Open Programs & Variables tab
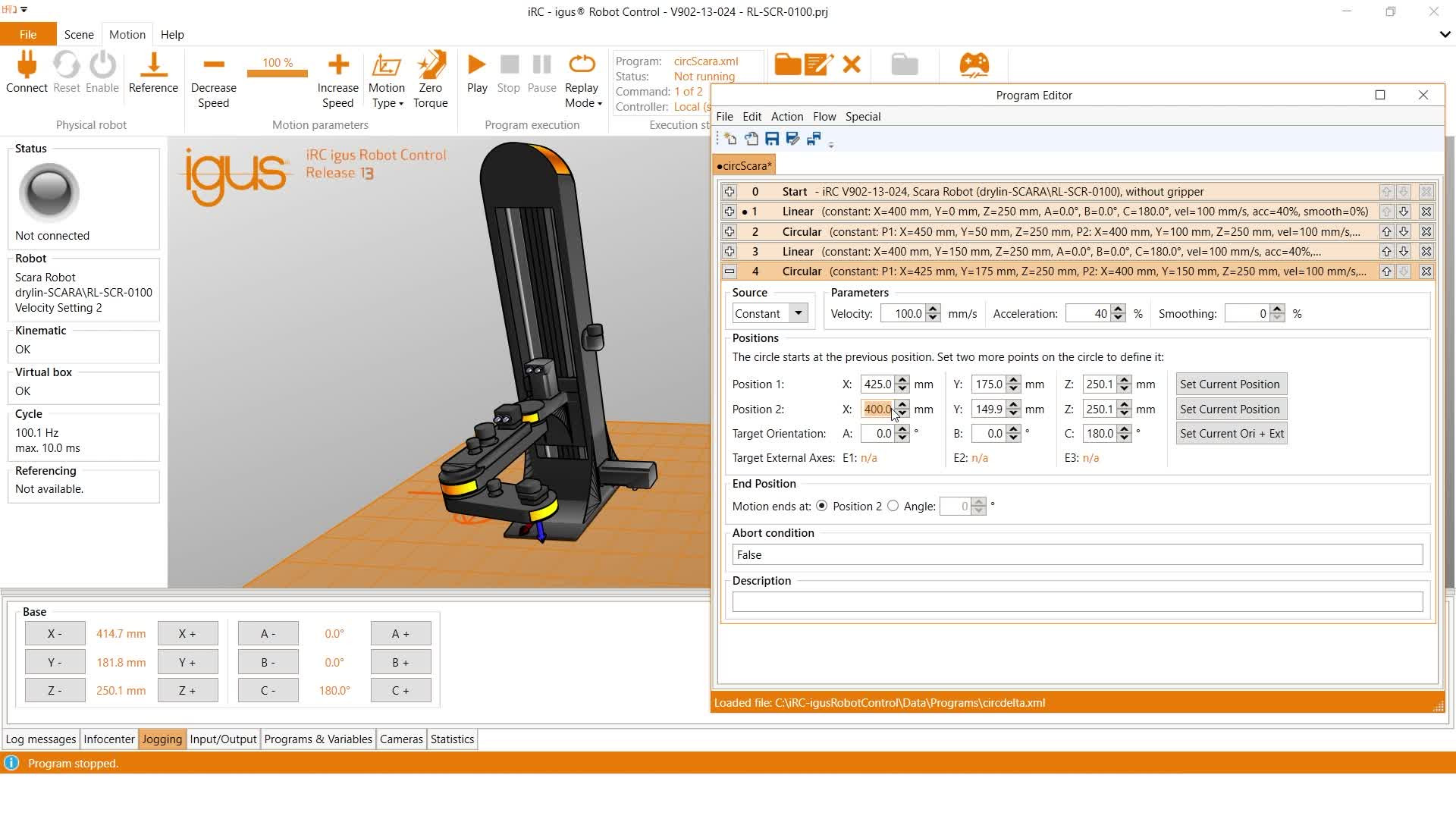 point(318,739)
